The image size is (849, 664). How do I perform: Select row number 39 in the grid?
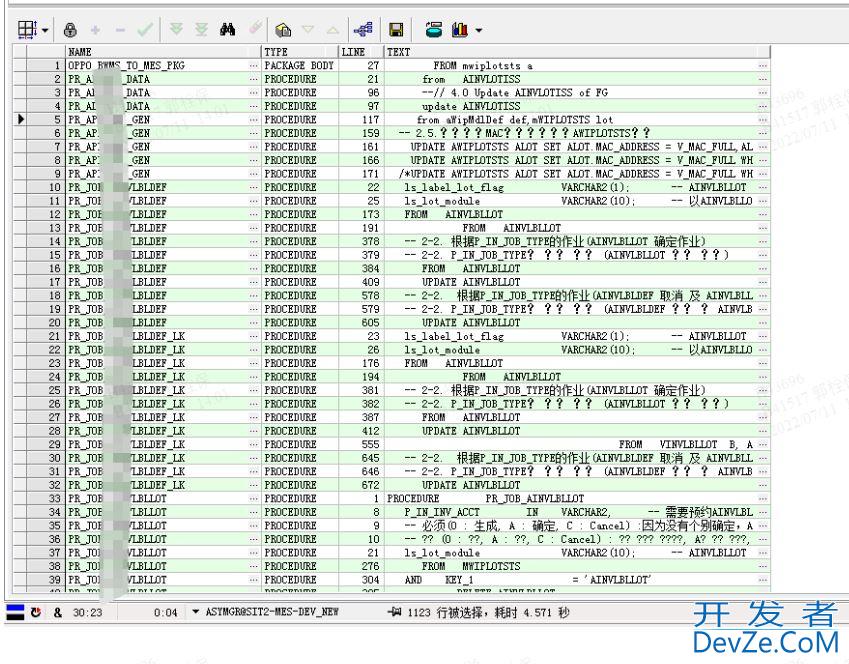click(x=46, y=580)
